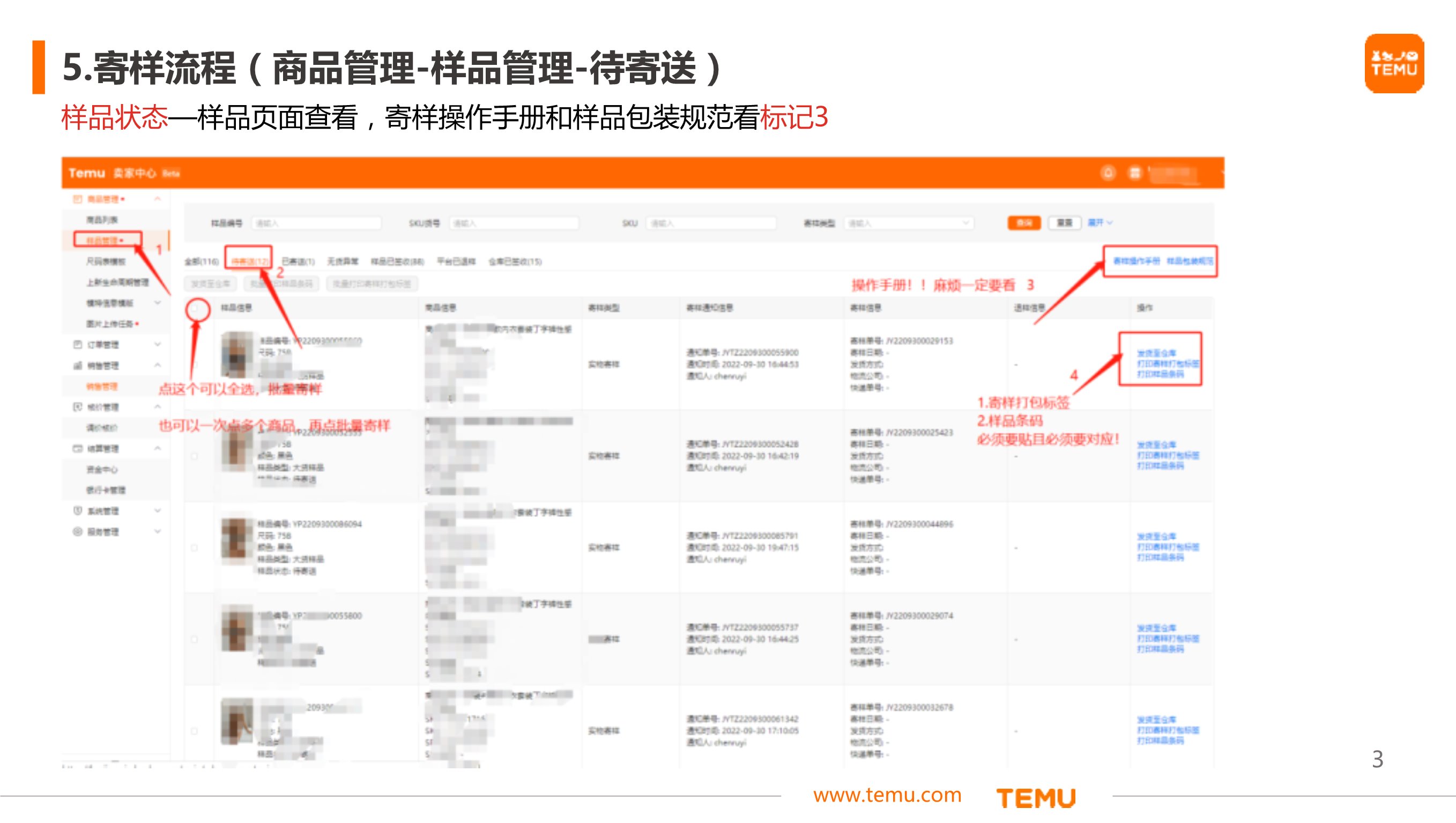Open 尺码表模板 in the sidebar

pyautogui.click(x=106, y=262)
